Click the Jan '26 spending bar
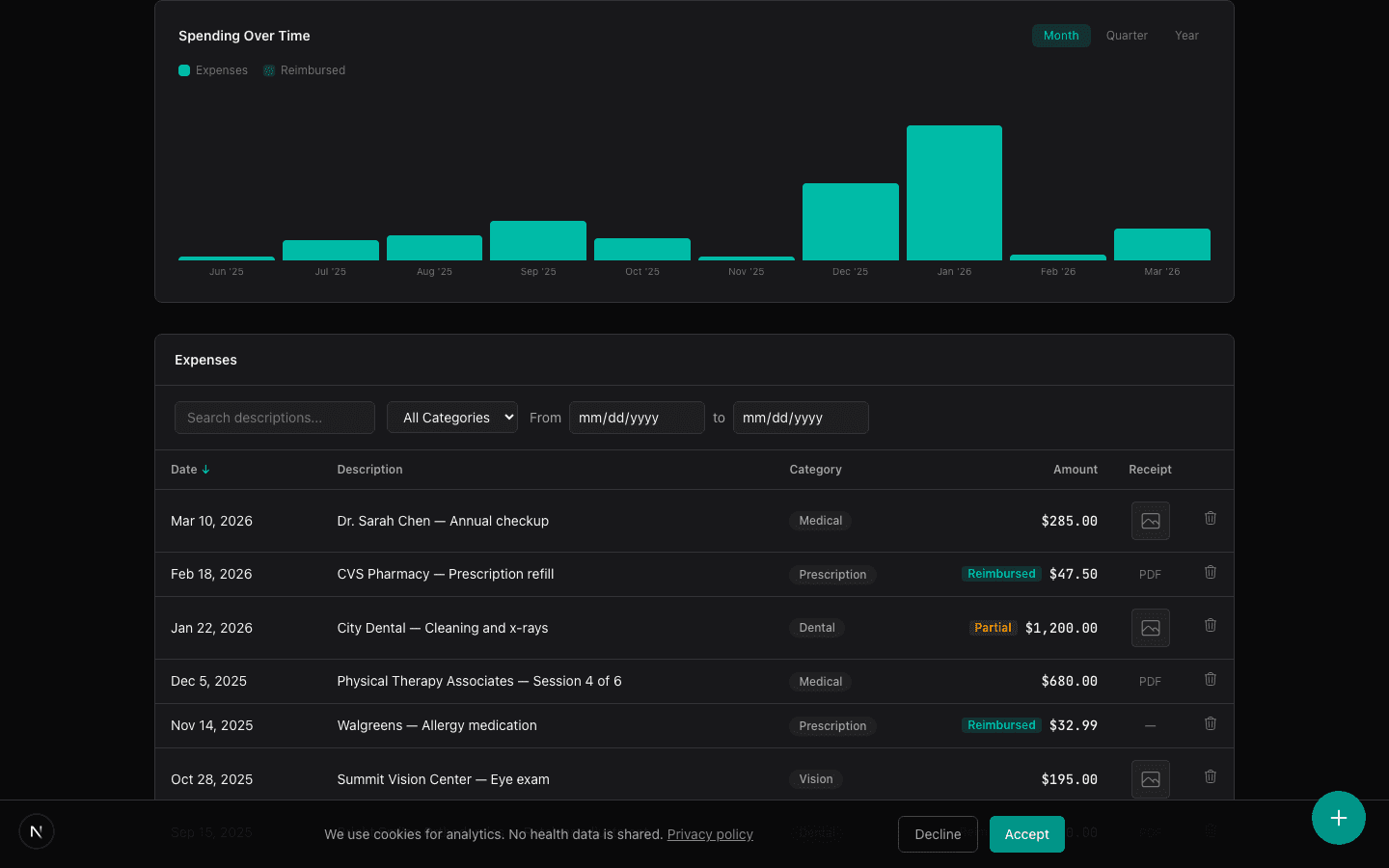Screen dimensions: 1389x868 point(954,193)
